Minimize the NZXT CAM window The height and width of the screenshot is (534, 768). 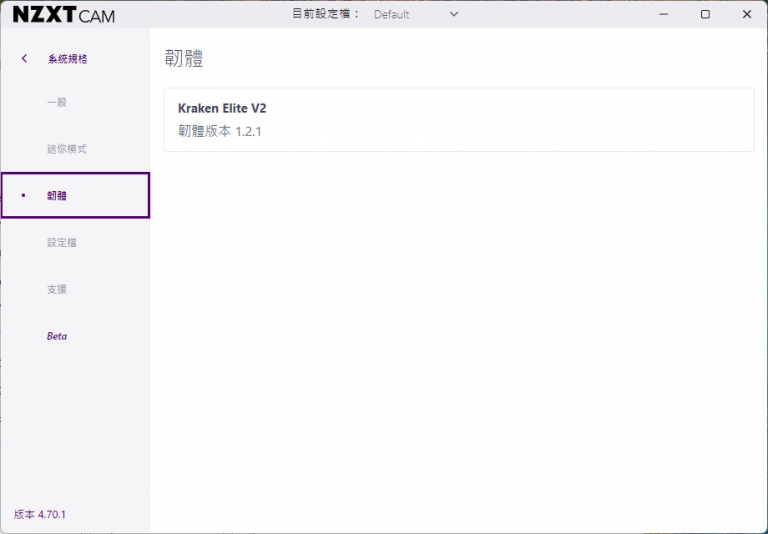click(x=664, y=14)
